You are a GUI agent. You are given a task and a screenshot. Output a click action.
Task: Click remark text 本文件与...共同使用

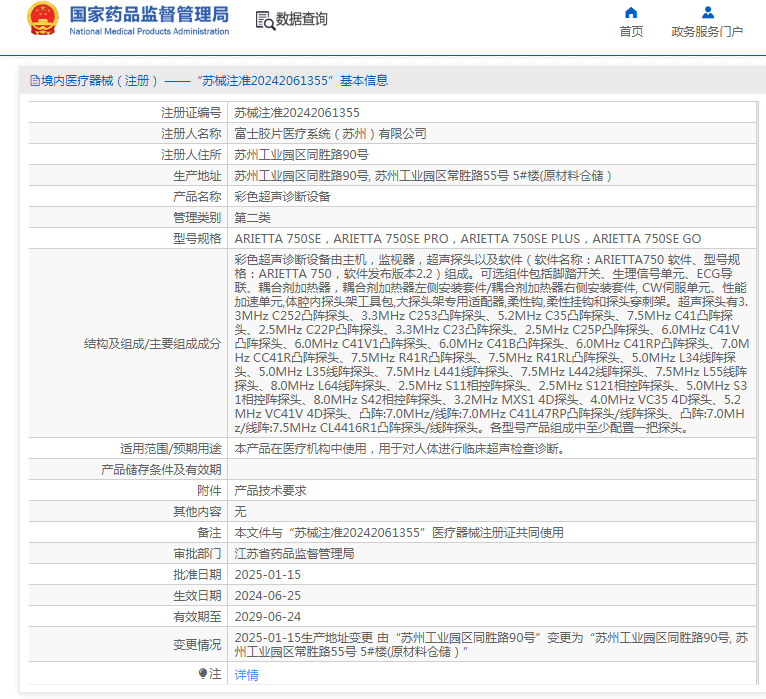pyautogui.click(x=399, y=533)
